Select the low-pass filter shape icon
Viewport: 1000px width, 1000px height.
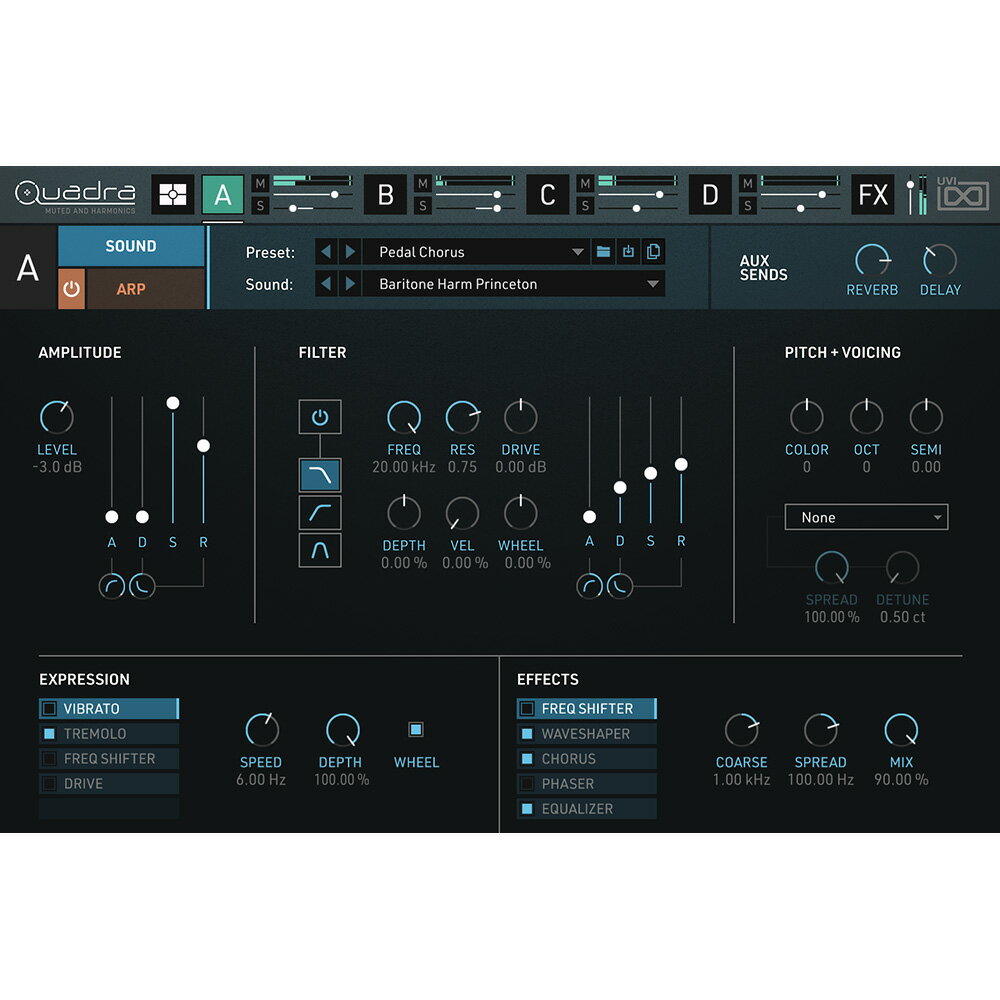click(320, 474)
